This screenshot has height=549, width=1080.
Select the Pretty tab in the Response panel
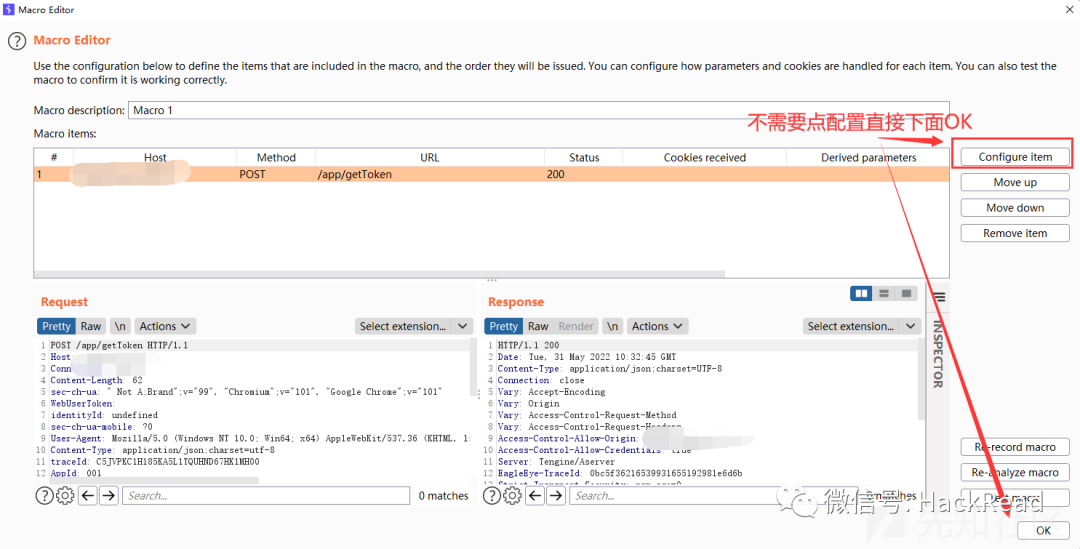click(504, 326)
